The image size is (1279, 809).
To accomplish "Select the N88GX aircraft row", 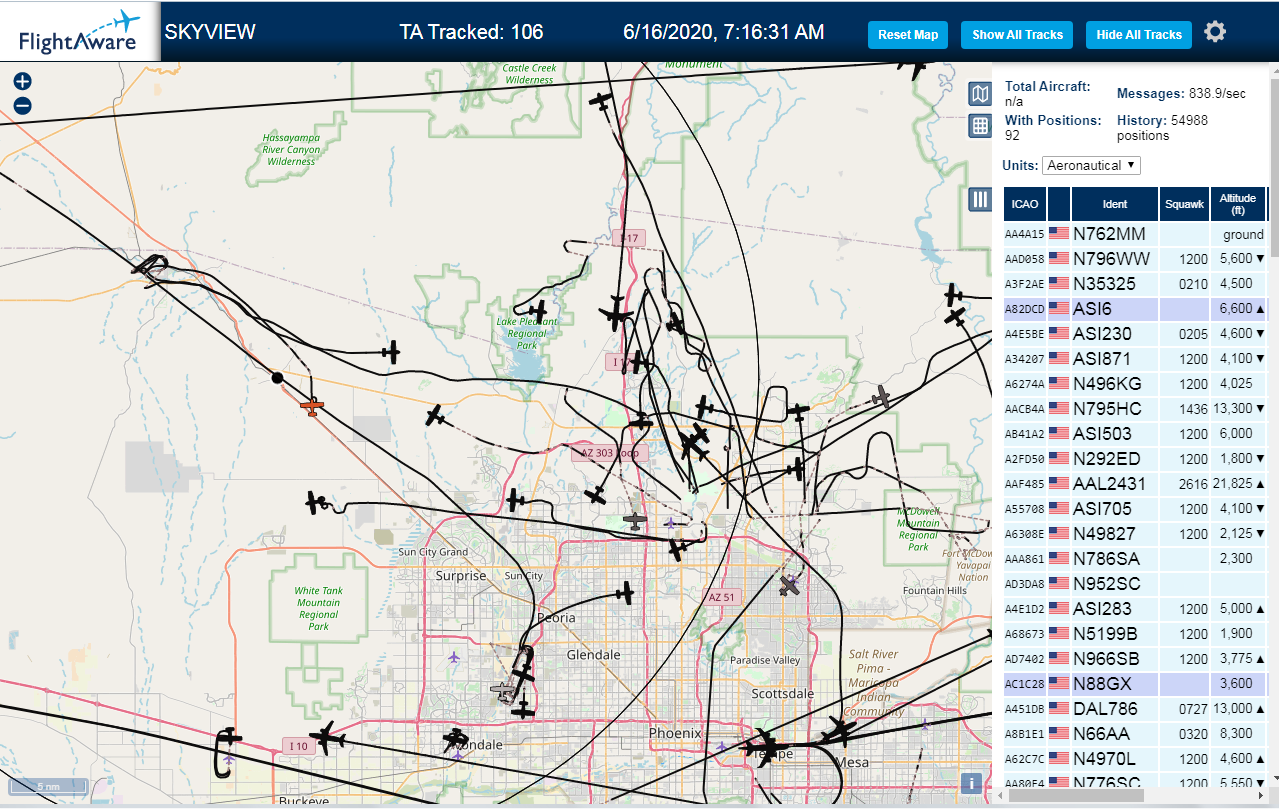I will point(1136,684).
